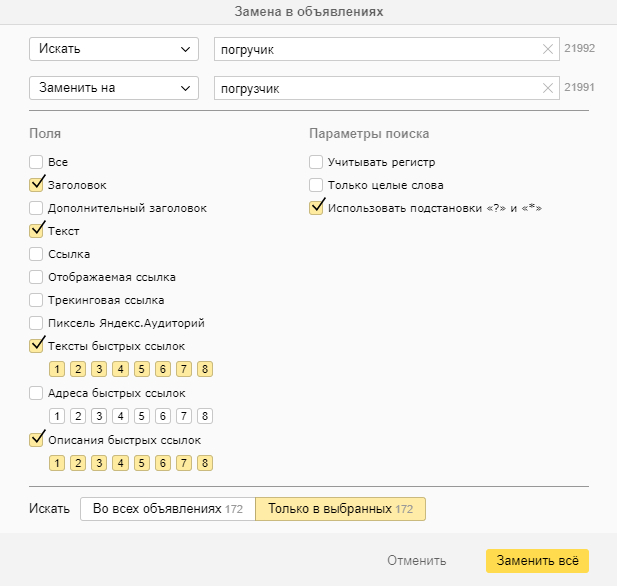
Task: Enable quick link address number 3
Action: coord(99,416)
